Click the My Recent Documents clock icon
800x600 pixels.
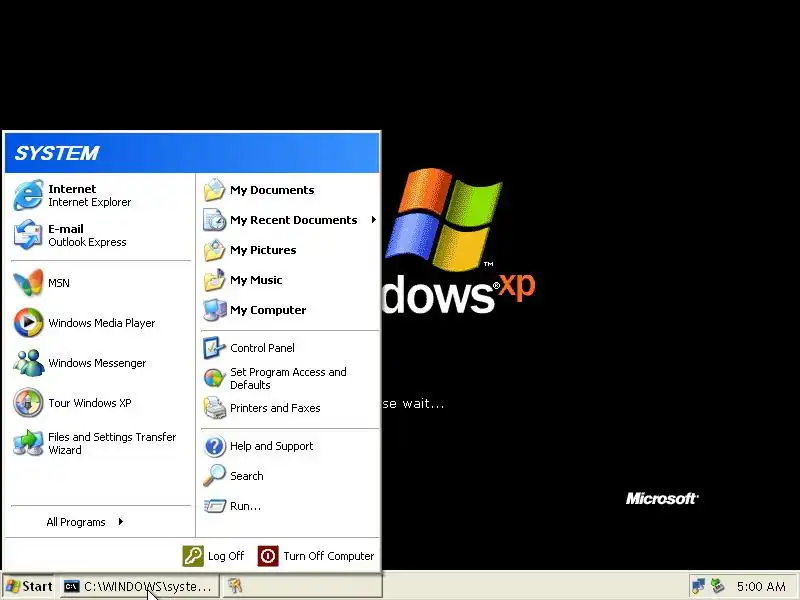(x=214, y=220)
